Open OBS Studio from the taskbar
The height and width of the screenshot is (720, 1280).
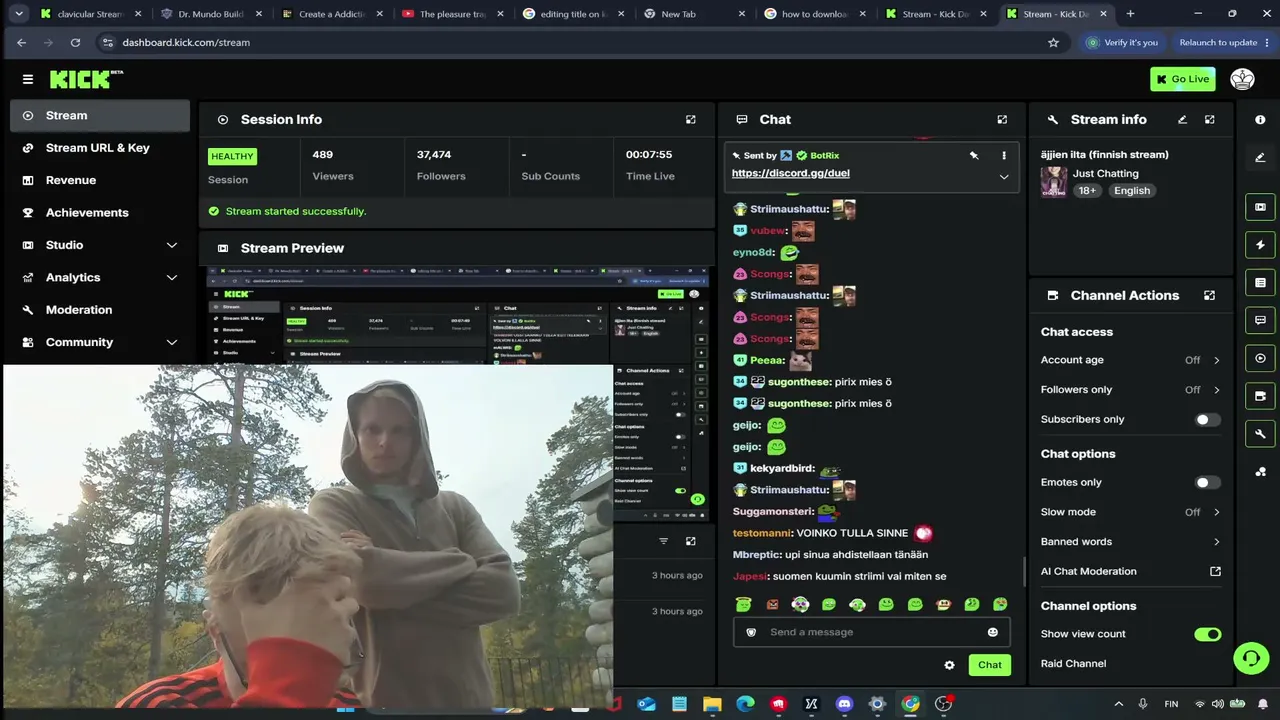pyautogui.click(x=943, y=704)
